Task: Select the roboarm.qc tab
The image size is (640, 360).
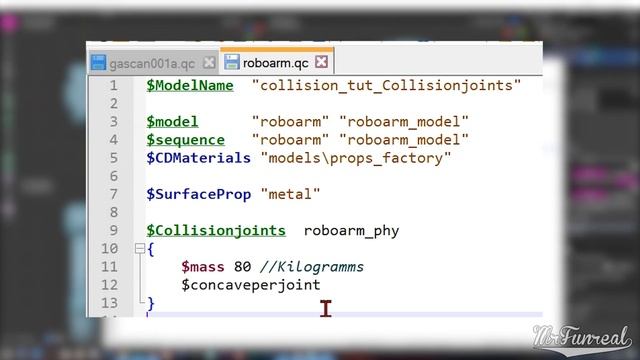Action: click(277, 62)
